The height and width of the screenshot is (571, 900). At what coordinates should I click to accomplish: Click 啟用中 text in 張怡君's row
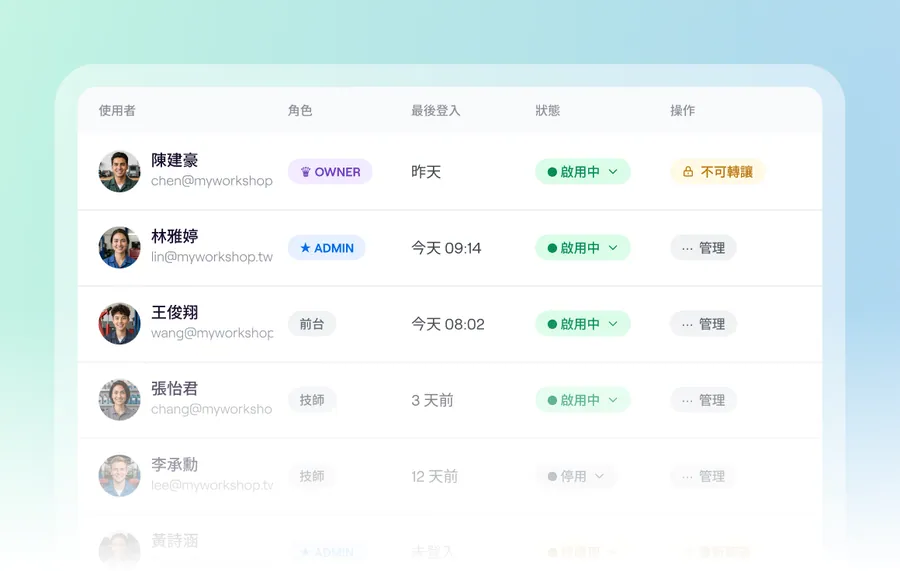[x=580, y=400]
